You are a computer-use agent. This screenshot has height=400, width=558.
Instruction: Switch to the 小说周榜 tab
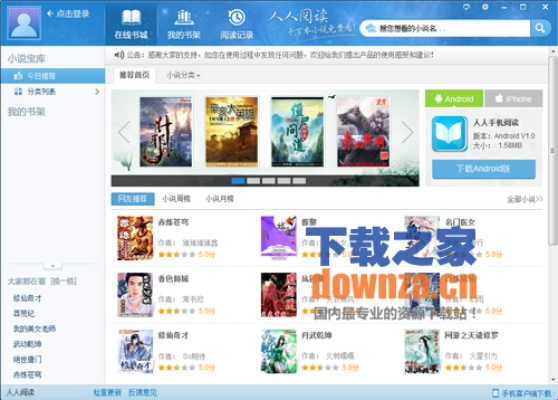tap(176, 199)
